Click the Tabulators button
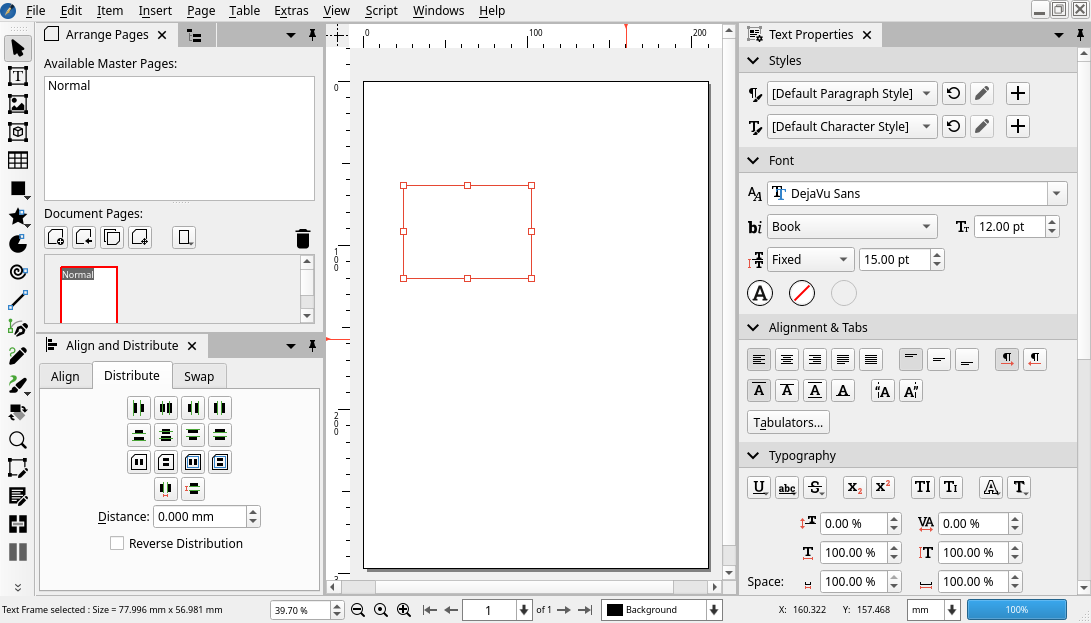 click(788, 422)
